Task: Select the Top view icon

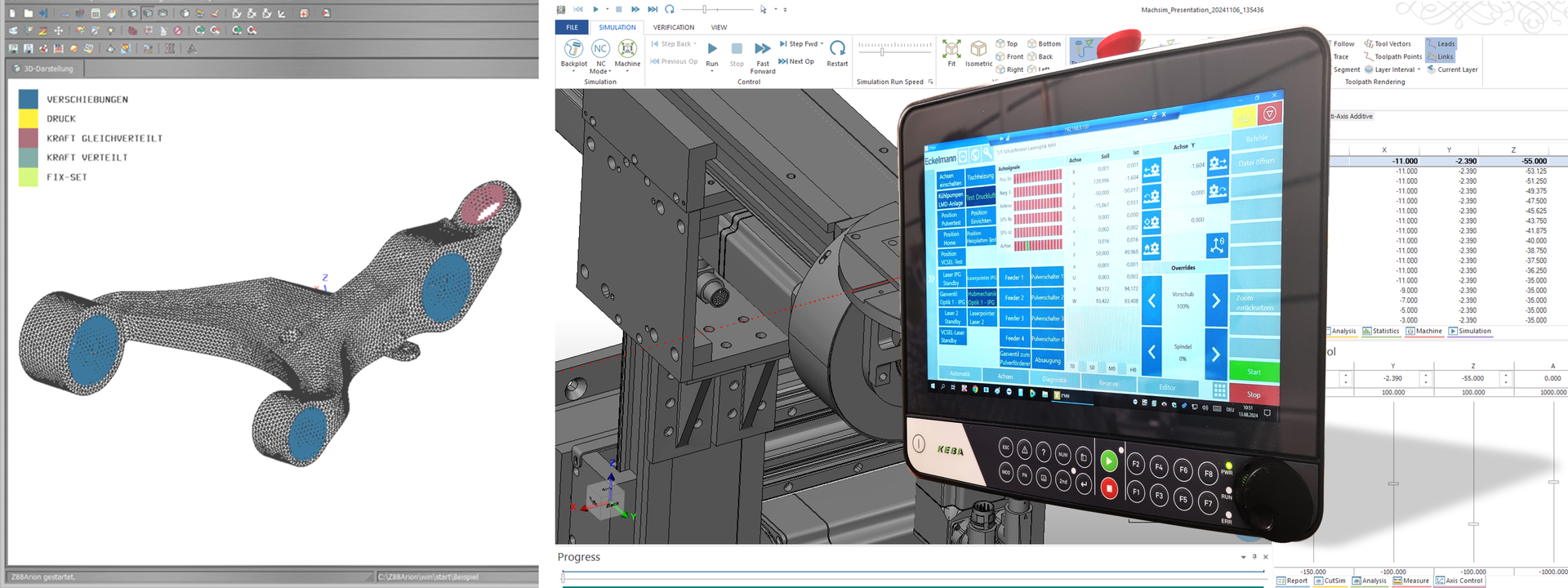Action: (1006, 44)
